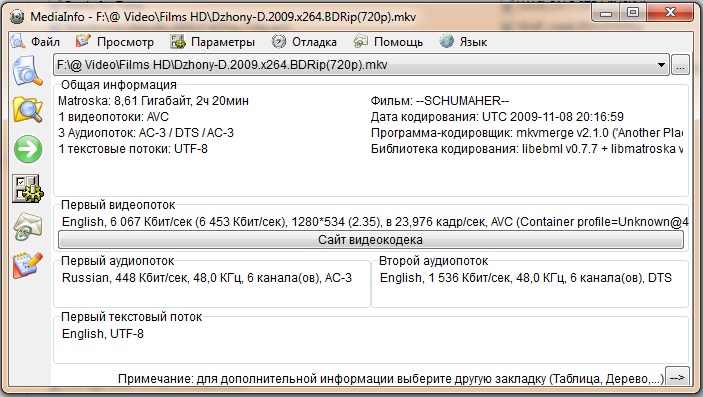Close the MediaInfo window

(670, 13)
